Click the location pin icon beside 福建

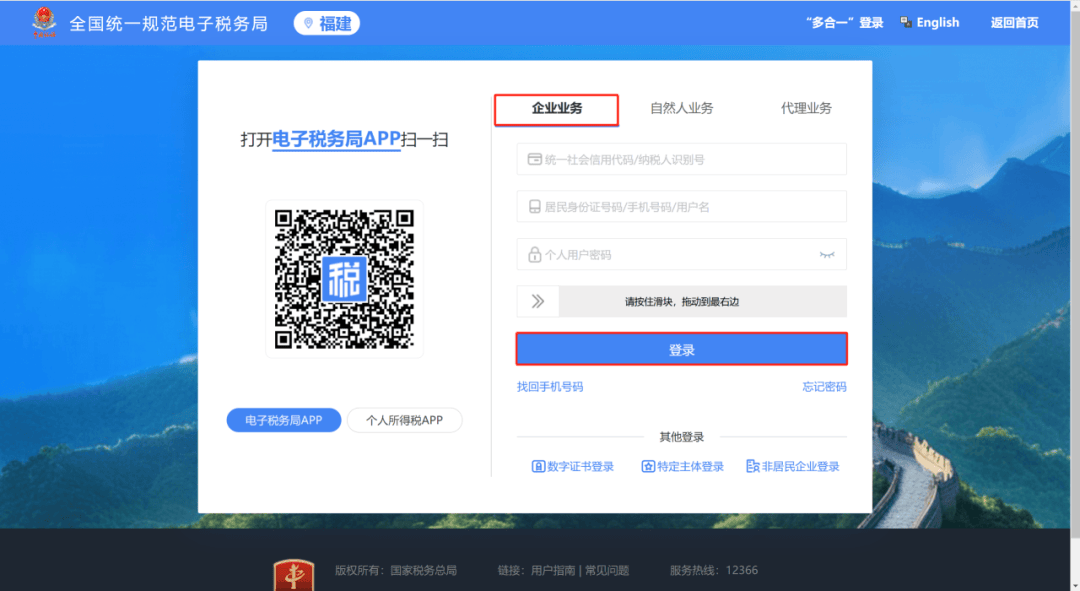click(x=308, y=23)
